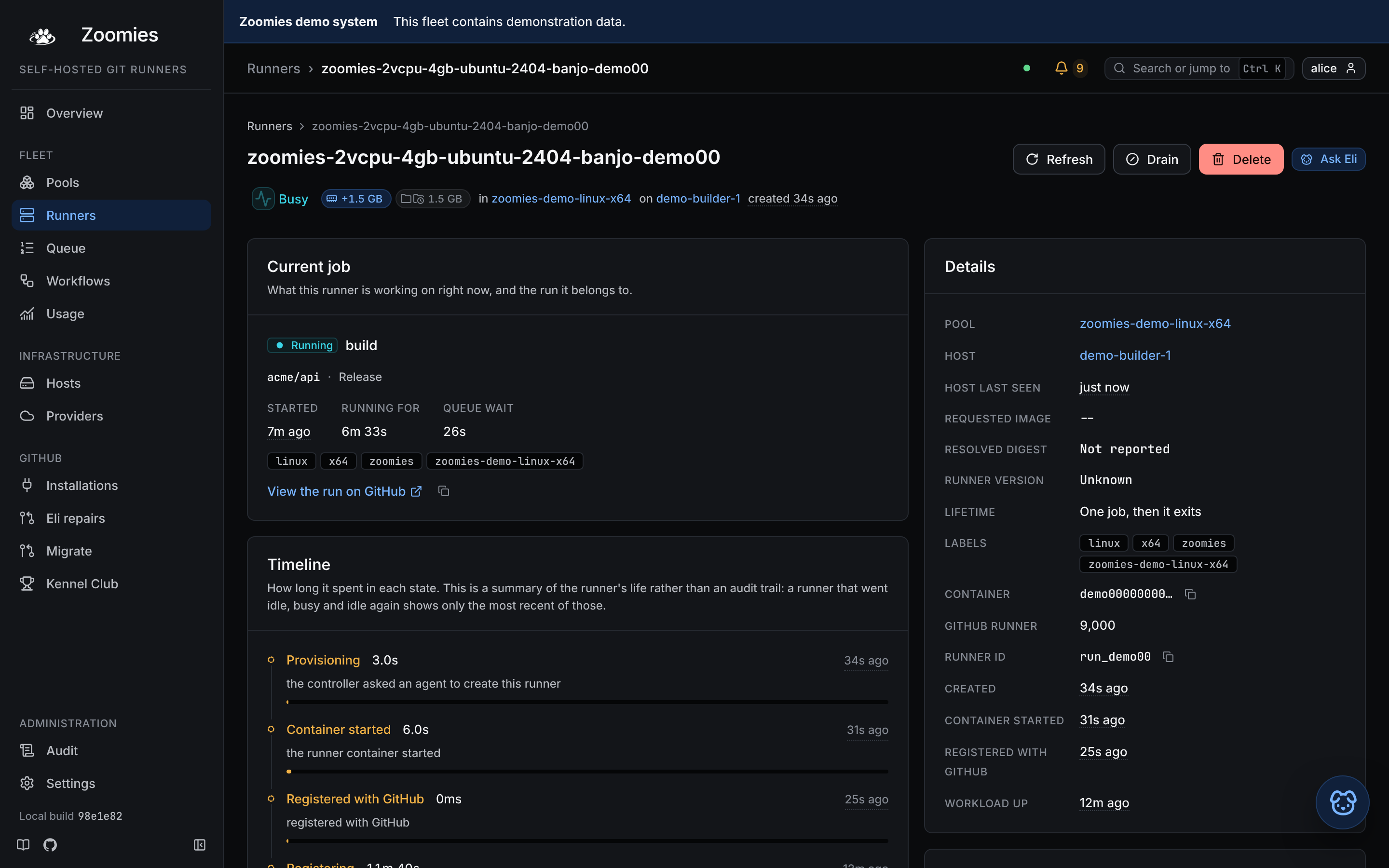Click the 1.5 GB disk badge
The width and height of the screenshot is (1389, 868).
(433, 199)
